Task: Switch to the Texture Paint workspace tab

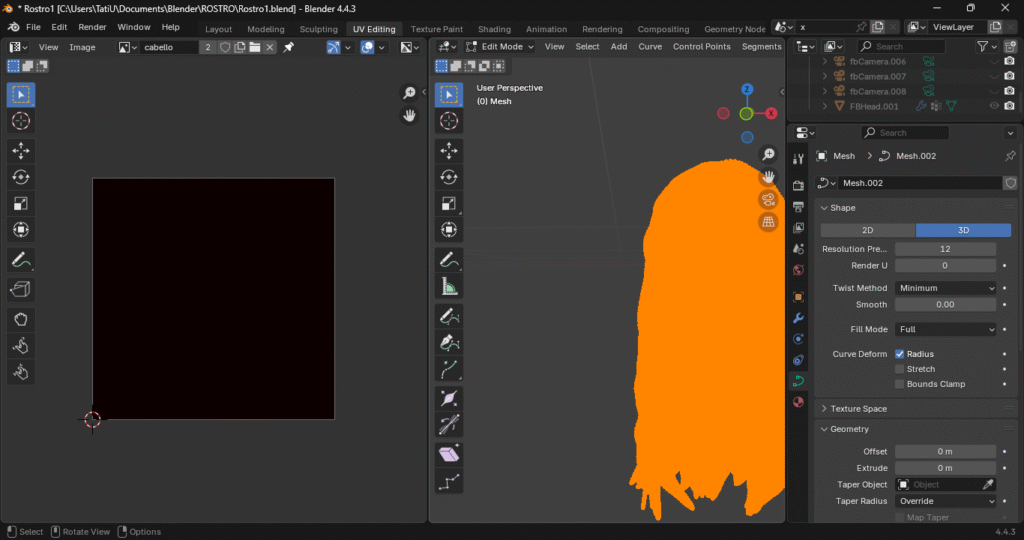Action: pyautogui.click(x=437, y=29)
